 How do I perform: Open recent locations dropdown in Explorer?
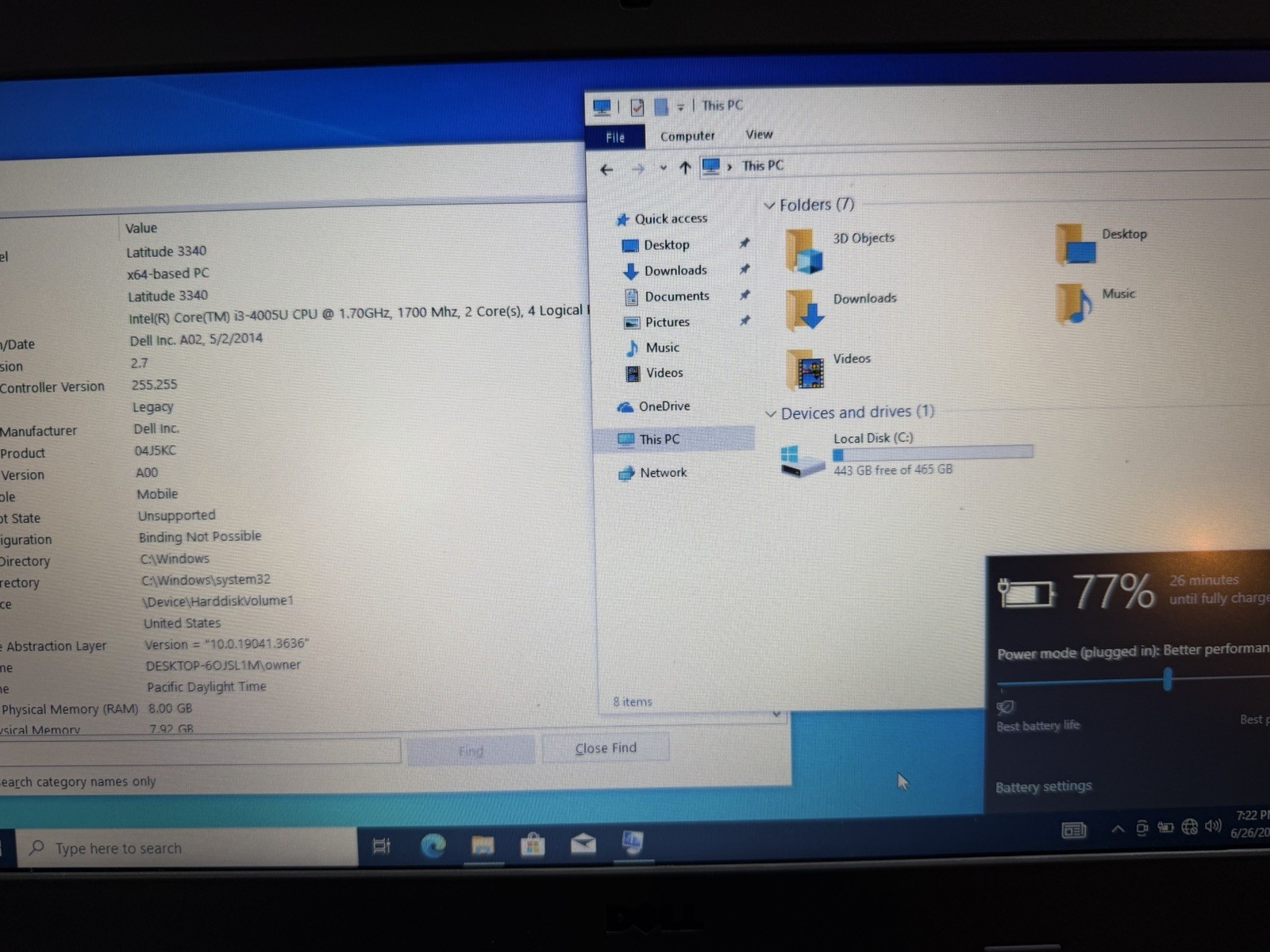[x=663, y=168]
